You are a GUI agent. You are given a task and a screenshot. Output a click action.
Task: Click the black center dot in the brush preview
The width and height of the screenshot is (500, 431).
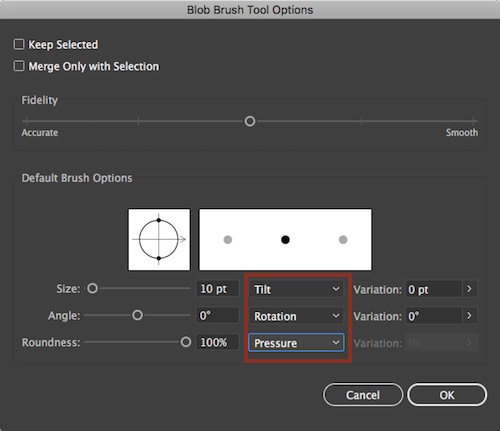285,240
